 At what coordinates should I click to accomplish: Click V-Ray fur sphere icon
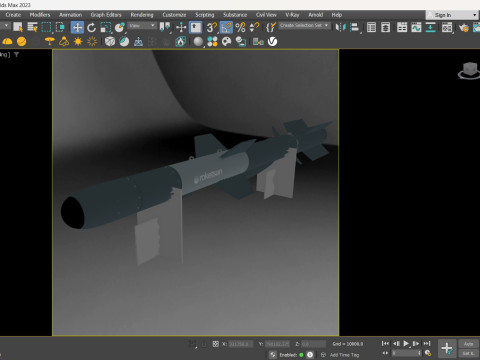click(124, 41)
